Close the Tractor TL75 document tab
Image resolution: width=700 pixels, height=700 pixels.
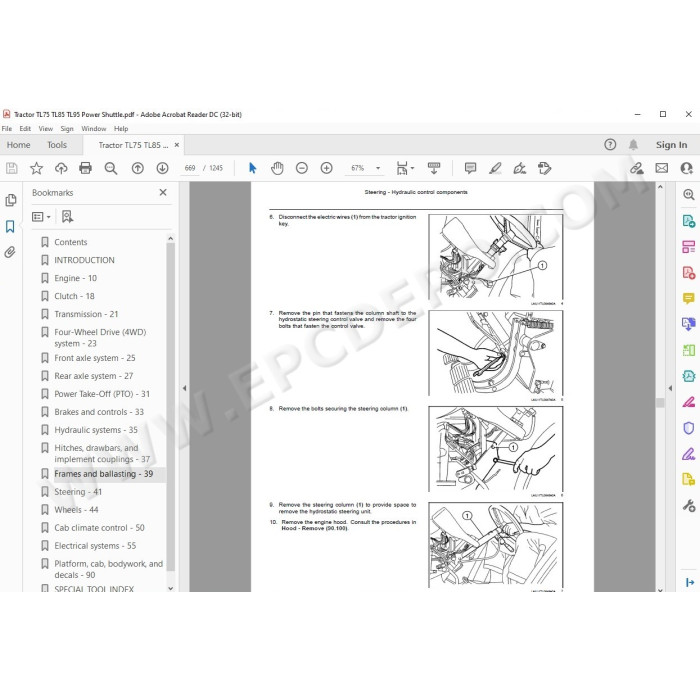[x=177, y=145]
